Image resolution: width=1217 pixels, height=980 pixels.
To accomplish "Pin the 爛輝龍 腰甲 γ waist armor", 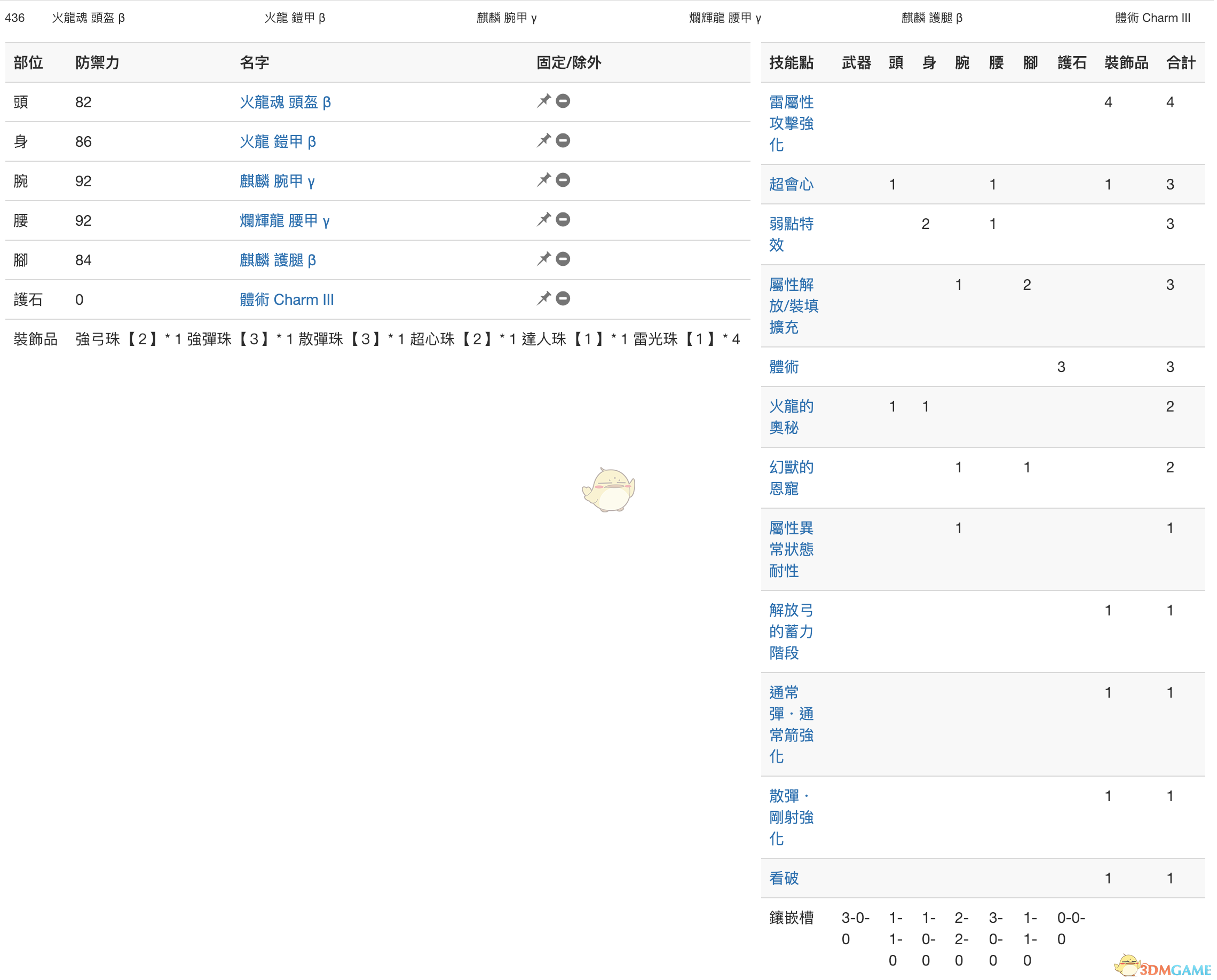I will (x=543, y=219).
